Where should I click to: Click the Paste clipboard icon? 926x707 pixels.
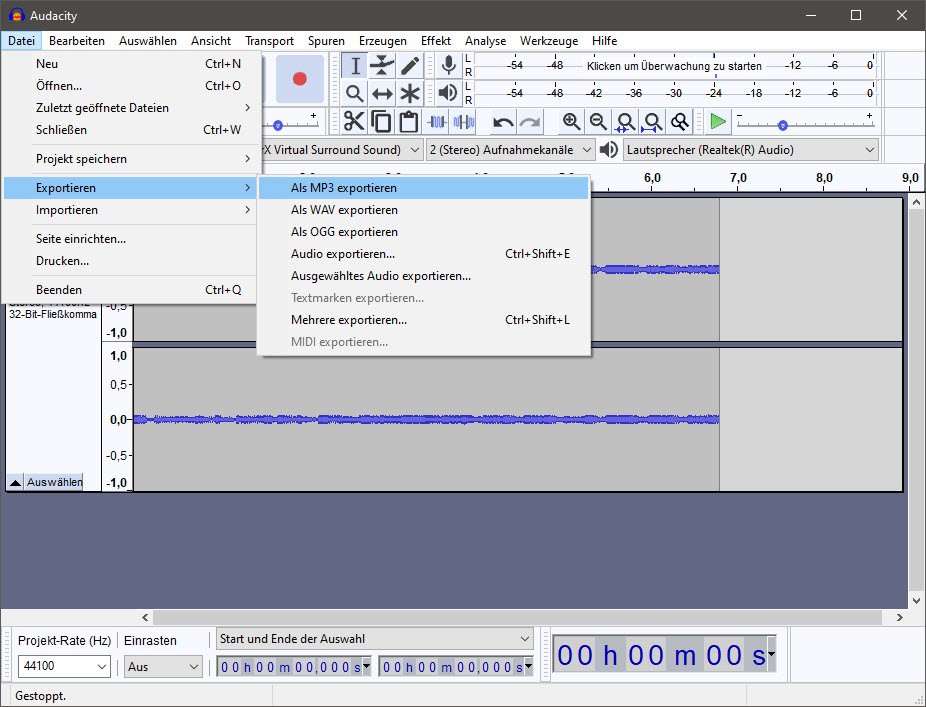408,122
